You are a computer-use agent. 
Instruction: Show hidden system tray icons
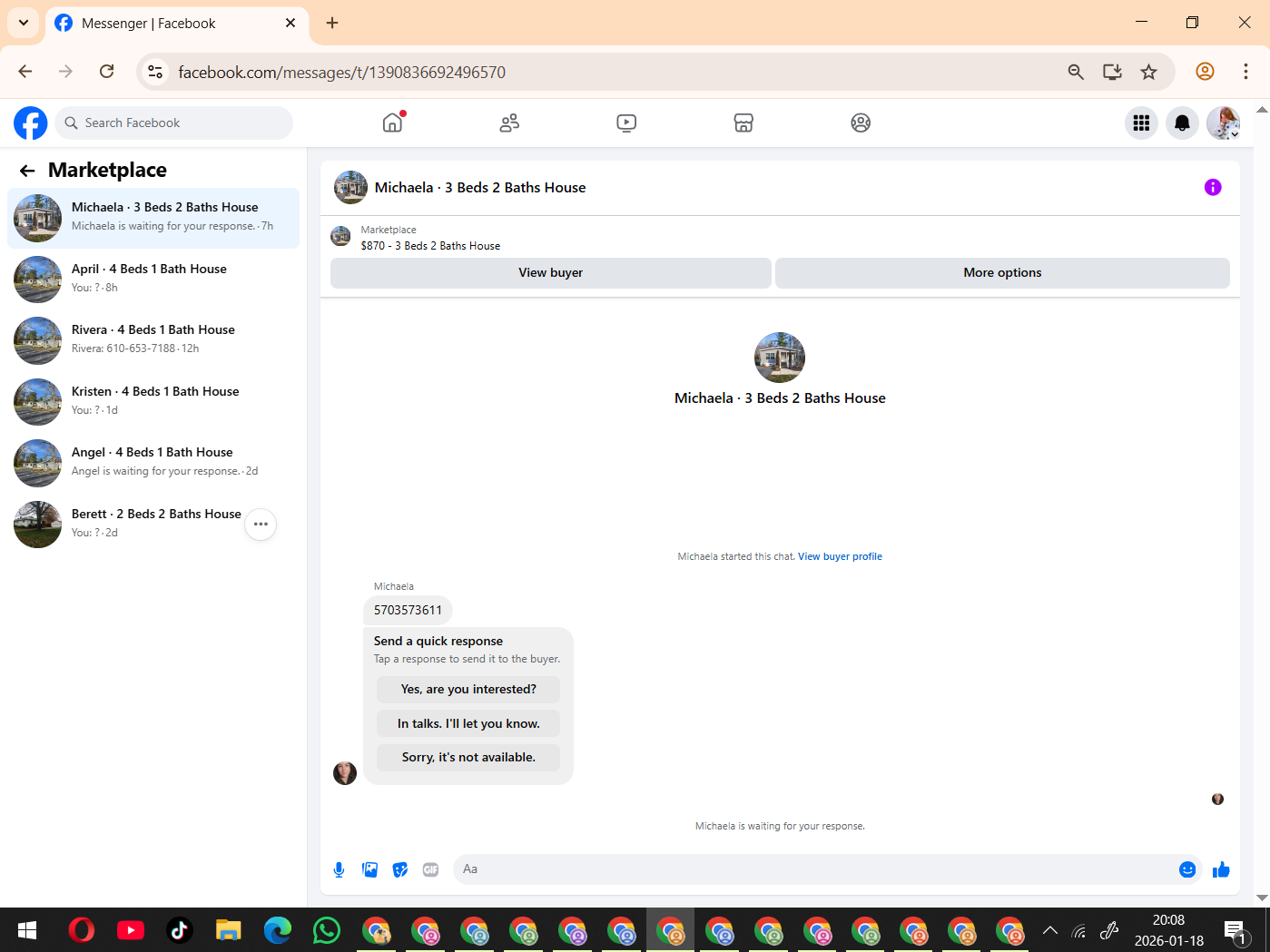pyautogui.click(x=1050, y=930)
